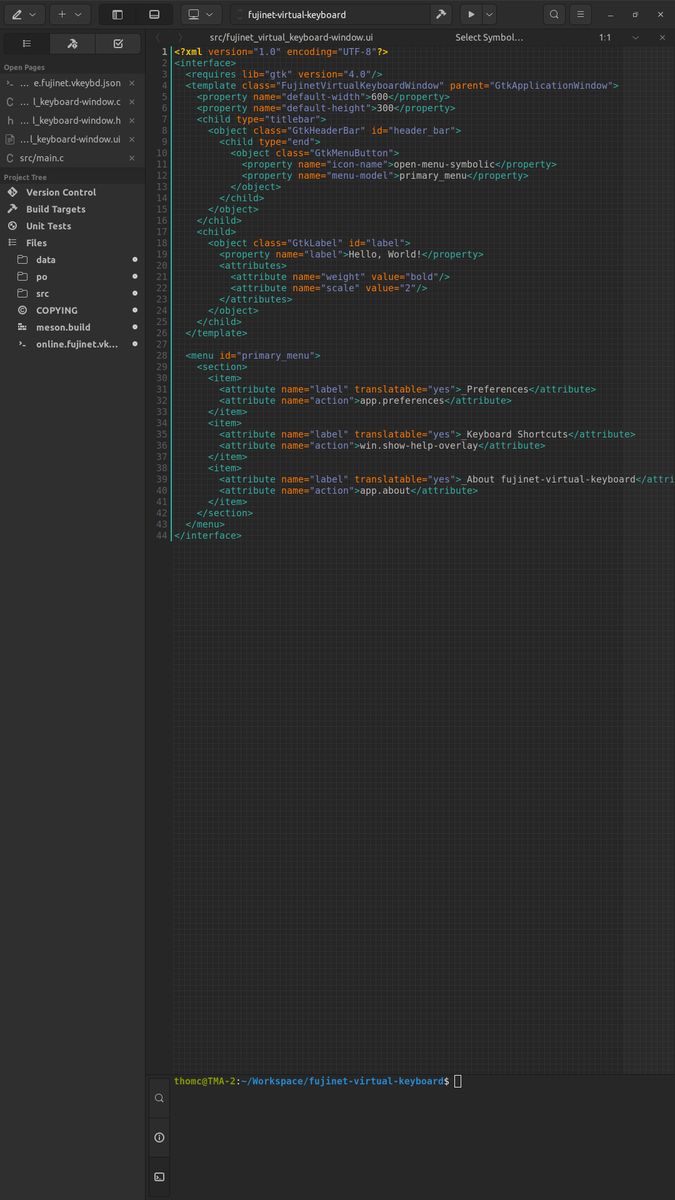Click line number 28 in the gutter
675x1200 pixels.
pyautogui.click(x=162, y=355)
